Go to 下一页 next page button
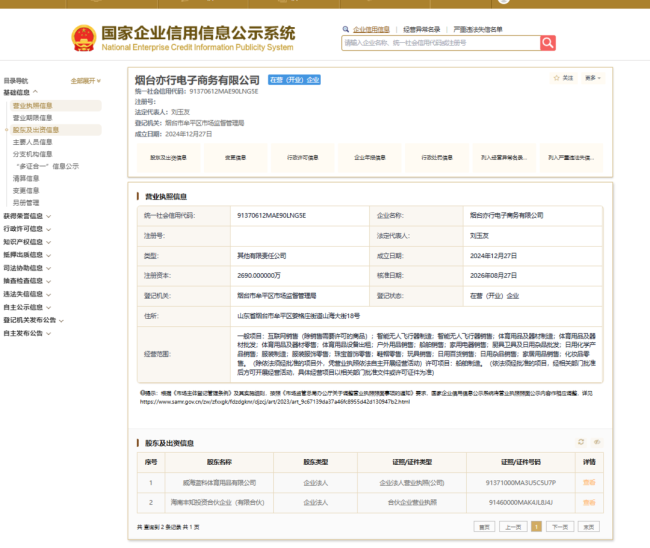The image size is (650, 548). pos(560,527)
